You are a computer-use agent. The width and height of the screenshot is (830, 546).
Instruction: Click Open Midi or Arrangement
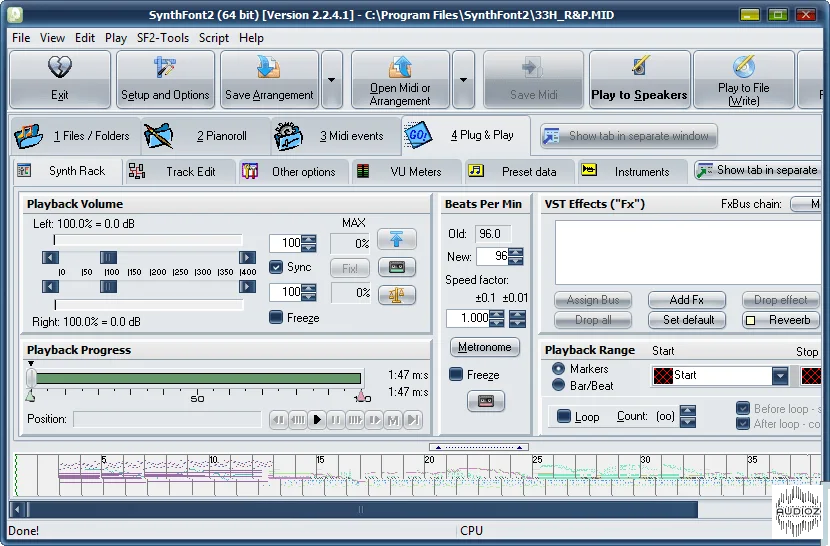[x=400, y=79]
